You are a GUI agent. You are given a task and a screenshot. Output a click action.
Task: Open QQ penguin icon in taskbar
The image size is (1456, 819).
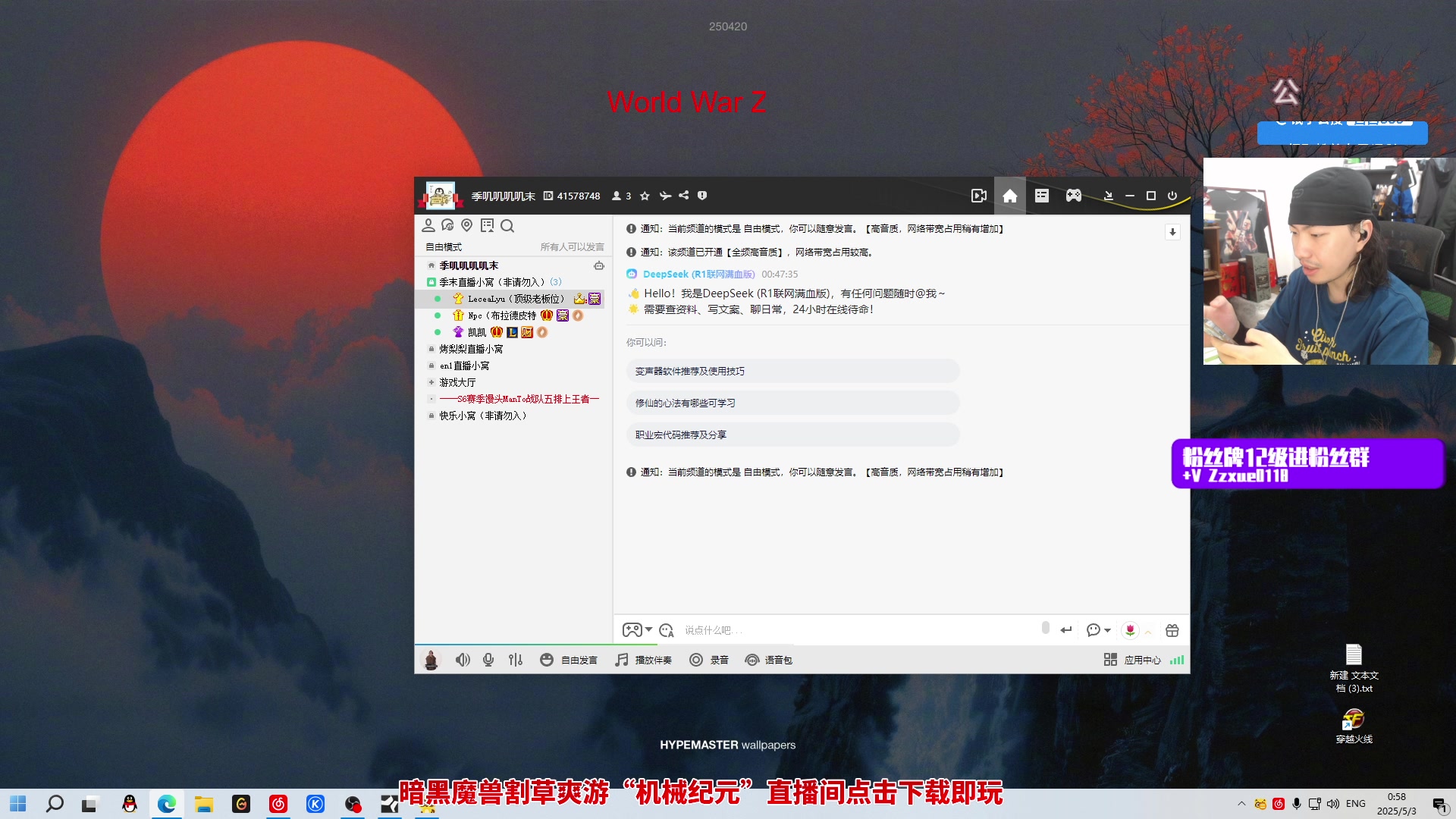130,804
